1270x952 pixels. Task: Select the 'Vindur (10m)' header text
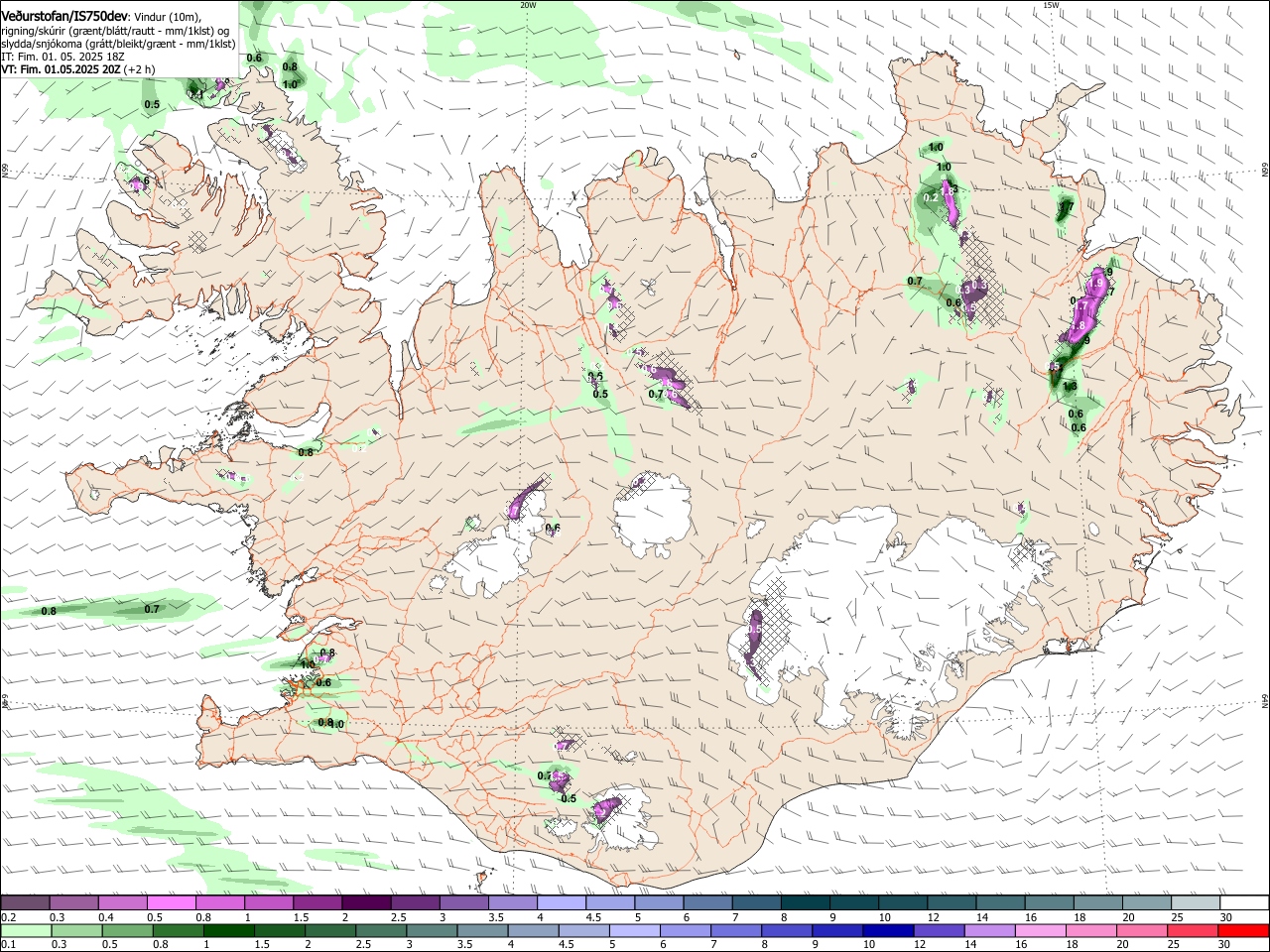coord(167,15)
